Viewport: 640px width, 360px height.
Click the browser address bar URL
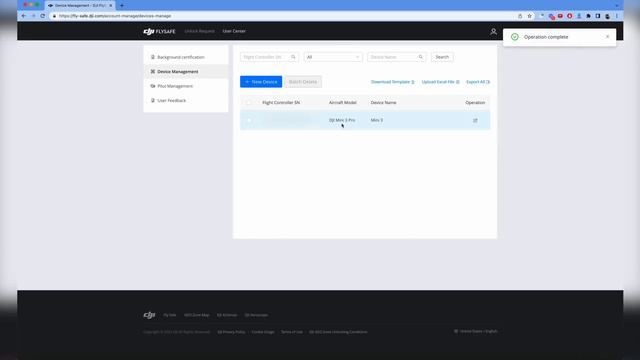pyautogui.click(x=115, y=16)
